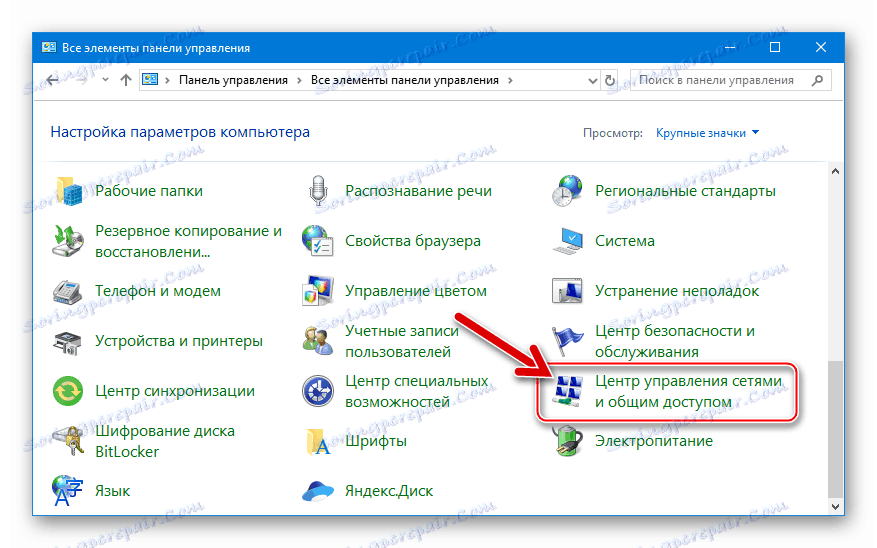
Task: Click the Центр безопасности flag icon
Action: coord(567,341)
